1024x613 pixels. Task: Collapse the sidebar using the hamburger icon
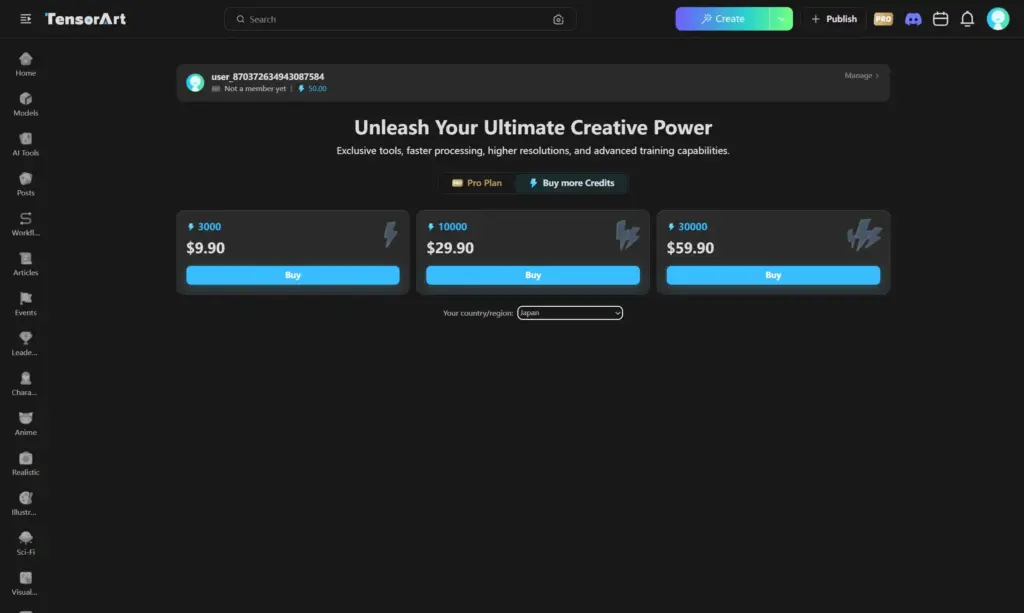click(x=24, y=17)
